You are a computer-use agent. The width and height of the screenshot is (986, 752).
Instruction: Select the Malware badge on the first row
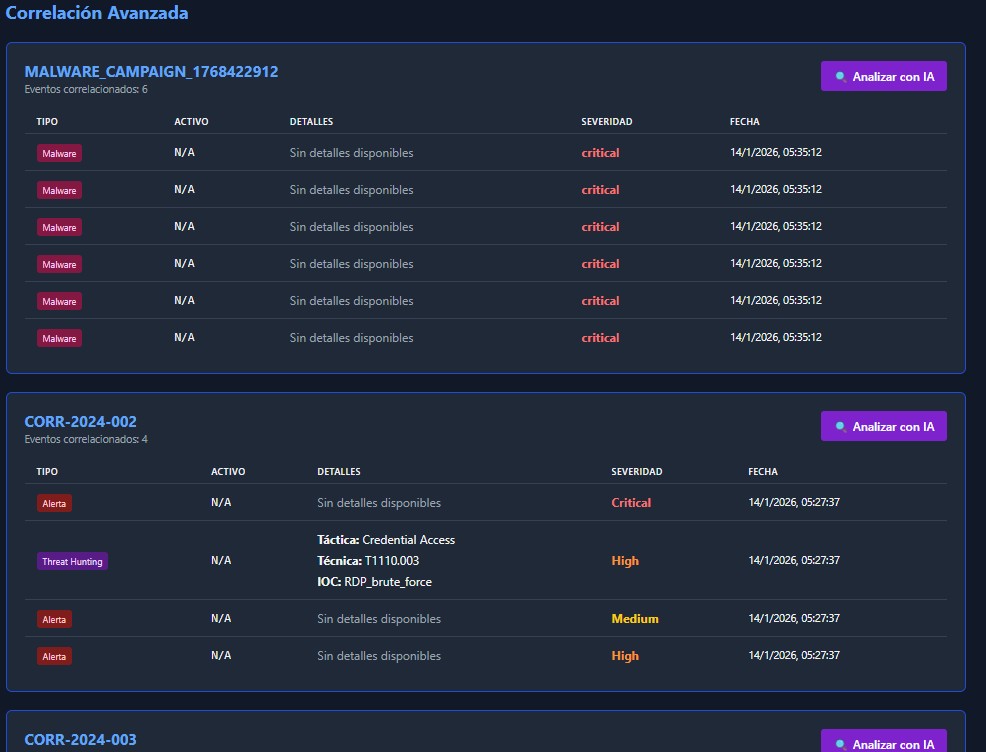(x=59, y=153)
